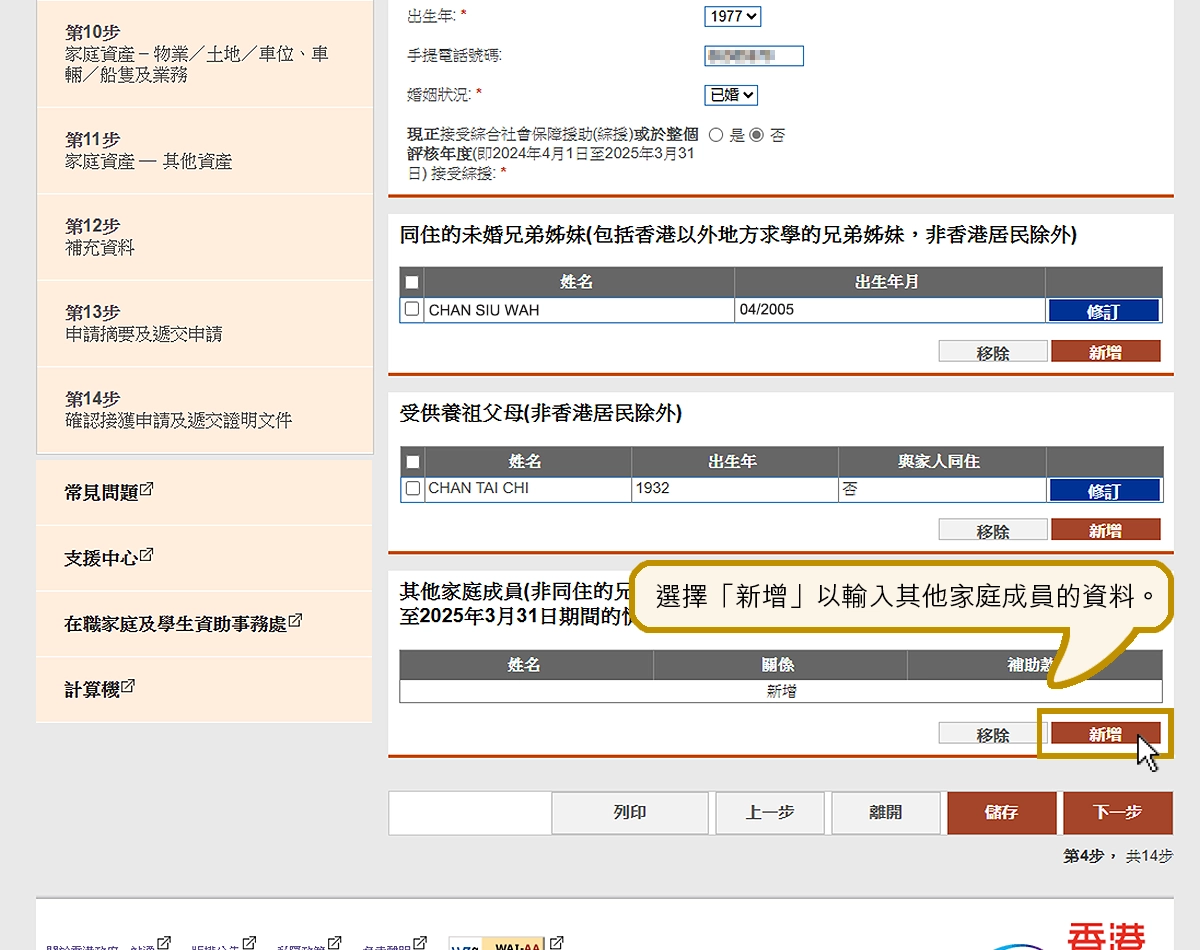Click name cell CHAN SIU WAH
Viewport: 1200px width, 950px height.
[579, 310]
